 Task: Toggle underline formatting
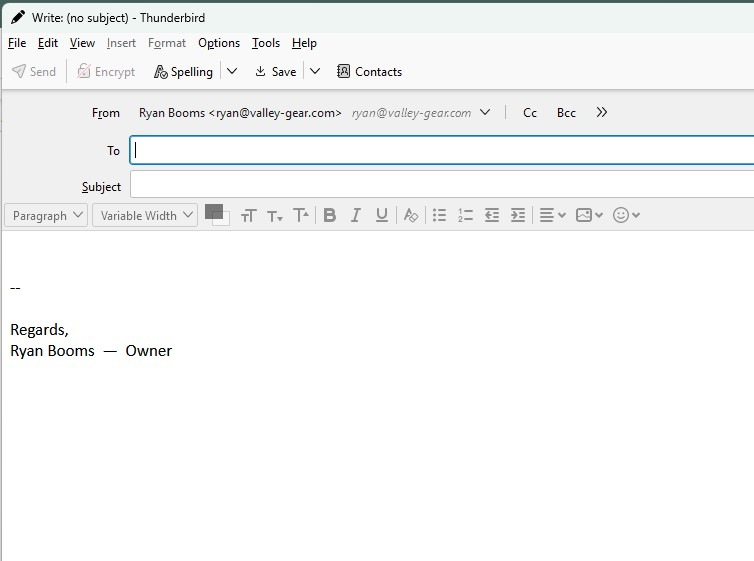click(382, 215)
